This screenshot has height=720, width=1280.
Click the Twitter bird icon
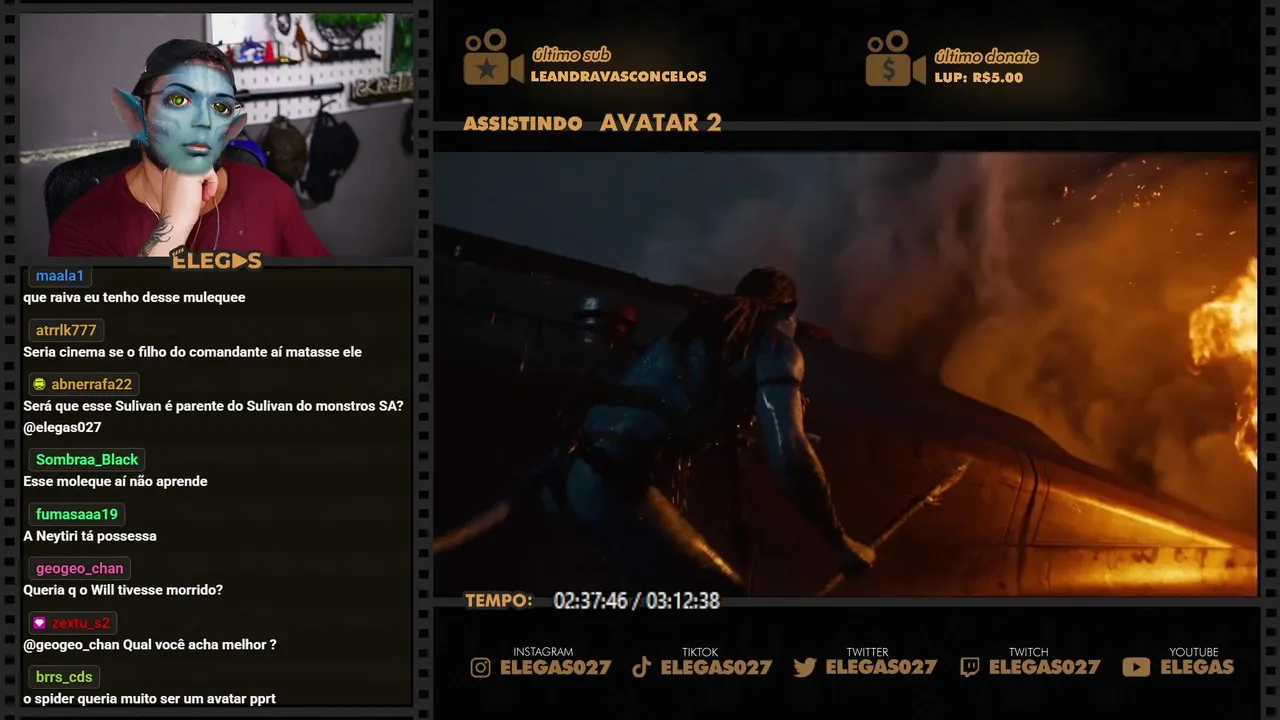click(805, 667)
